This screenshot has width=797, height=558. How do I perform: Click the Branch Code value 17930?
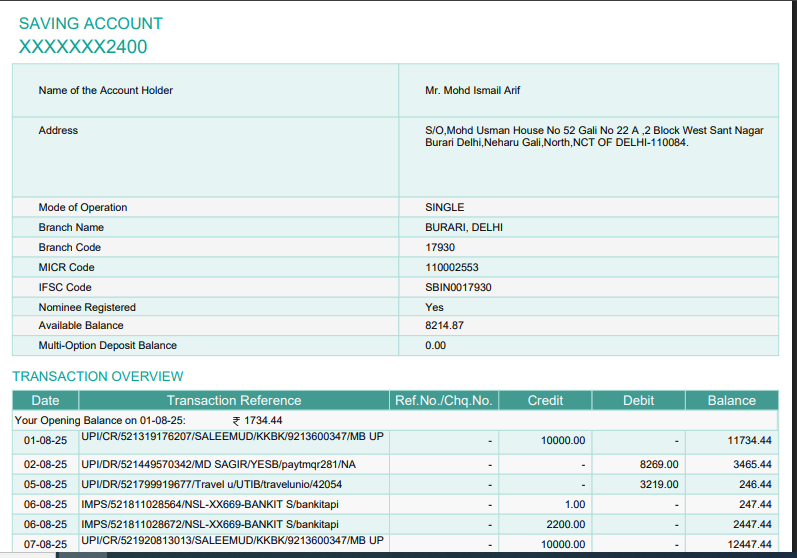pyautogui.click(x=440, y=248)
